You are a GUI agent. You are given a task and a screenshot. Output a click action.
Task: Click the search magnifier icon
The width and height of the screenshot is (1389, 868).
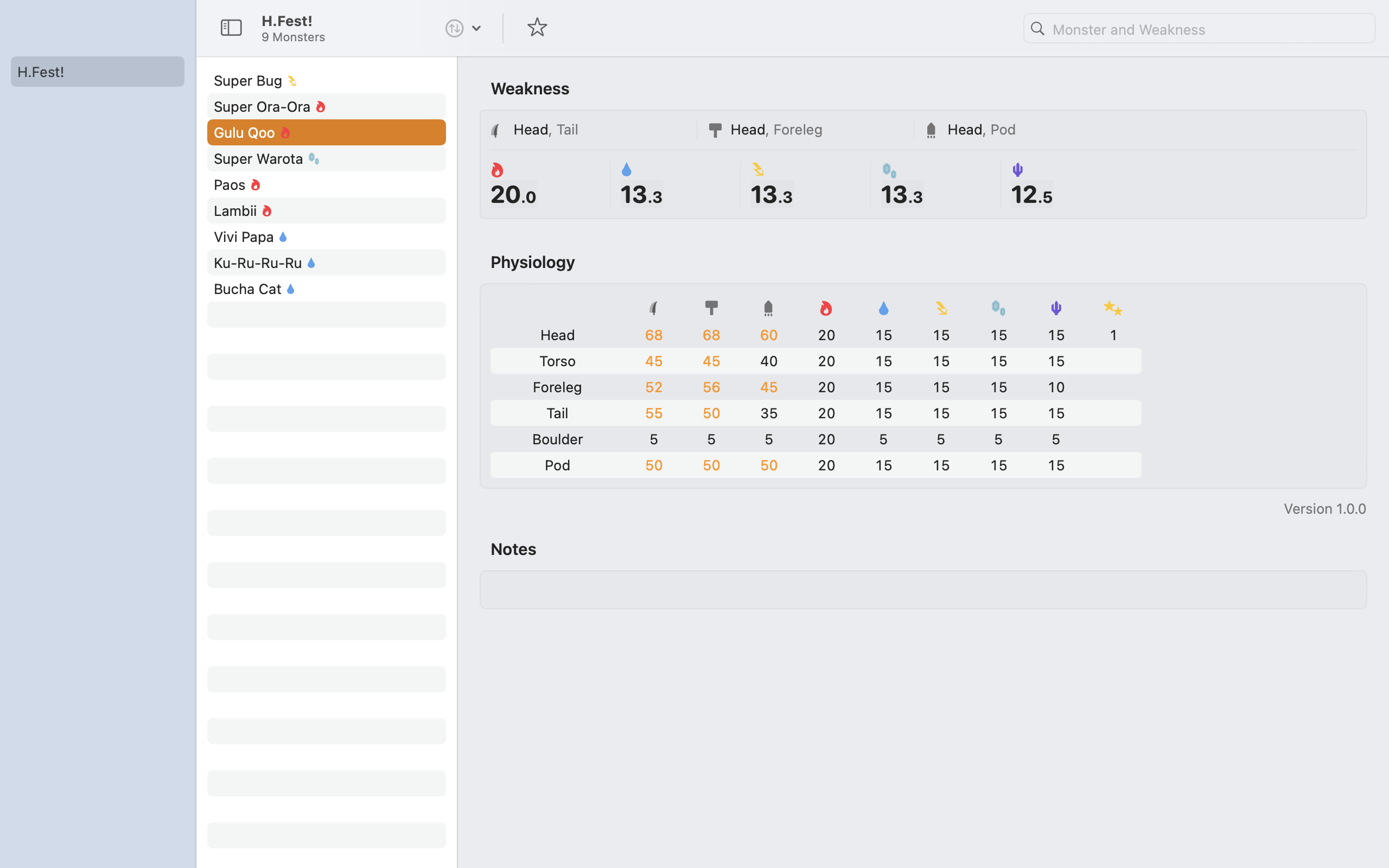pyautogui.click(x=1037, y=29)
